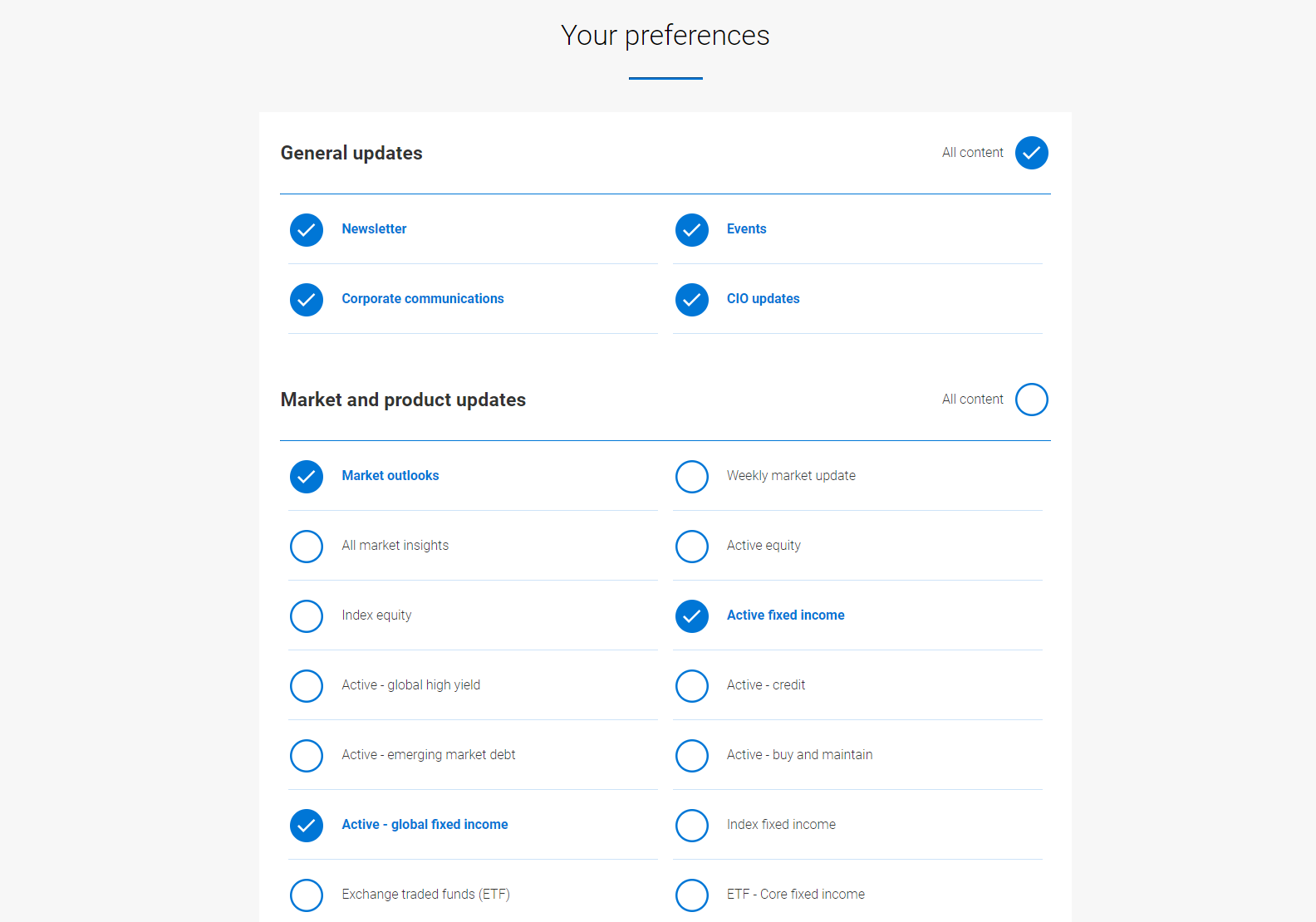Toggle Corporate communications checkbox off
This screenshot has width=1316, height=922.
(x=307, y=300)
